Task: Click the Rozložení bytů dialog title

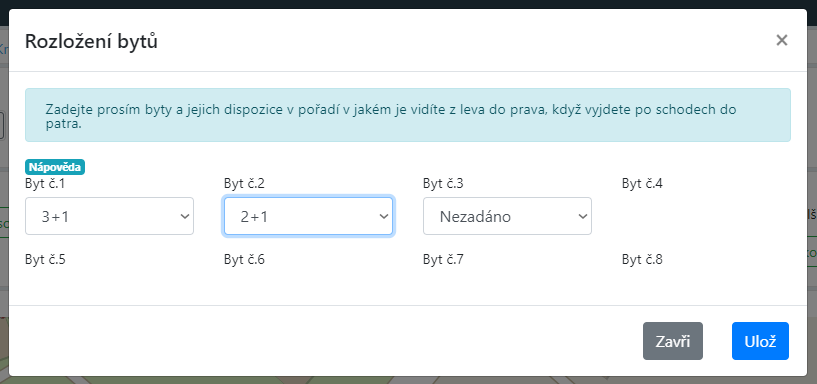Action: (x=91, y=41)
